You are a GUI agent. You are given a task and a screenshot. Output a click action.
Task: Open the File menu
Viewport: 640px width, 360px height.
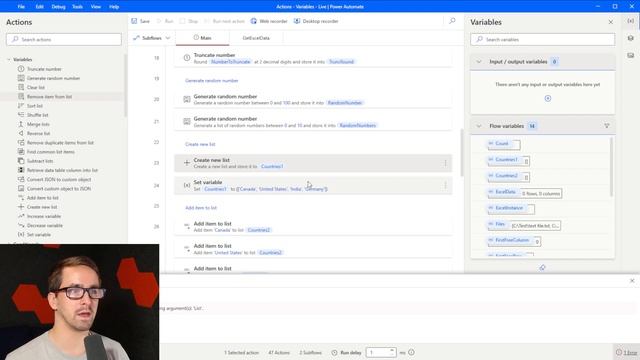pos(21,7)
